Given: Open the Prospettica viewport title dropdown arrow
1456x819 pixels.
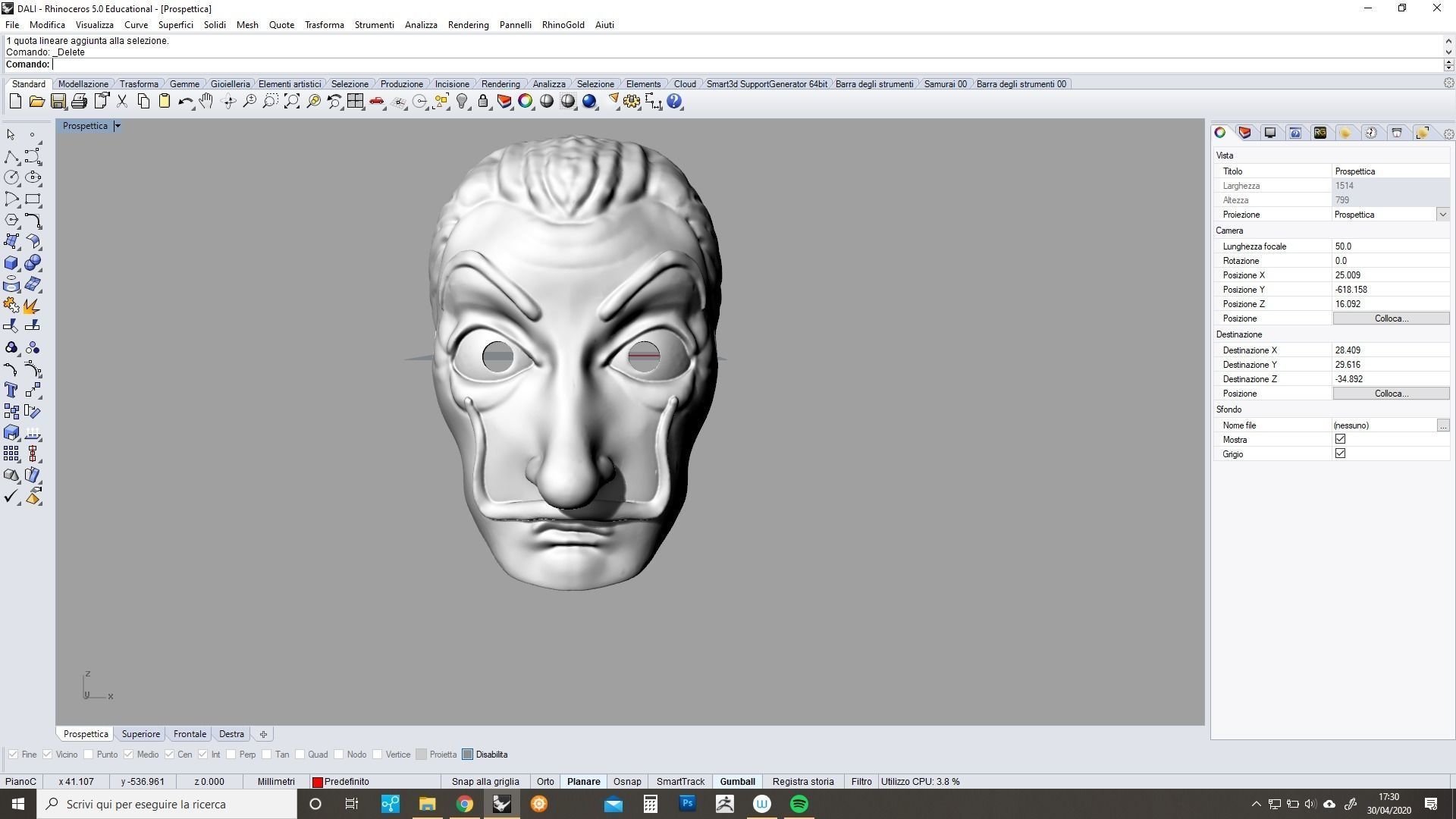Looking at the screenshot, I should [118, 126].
